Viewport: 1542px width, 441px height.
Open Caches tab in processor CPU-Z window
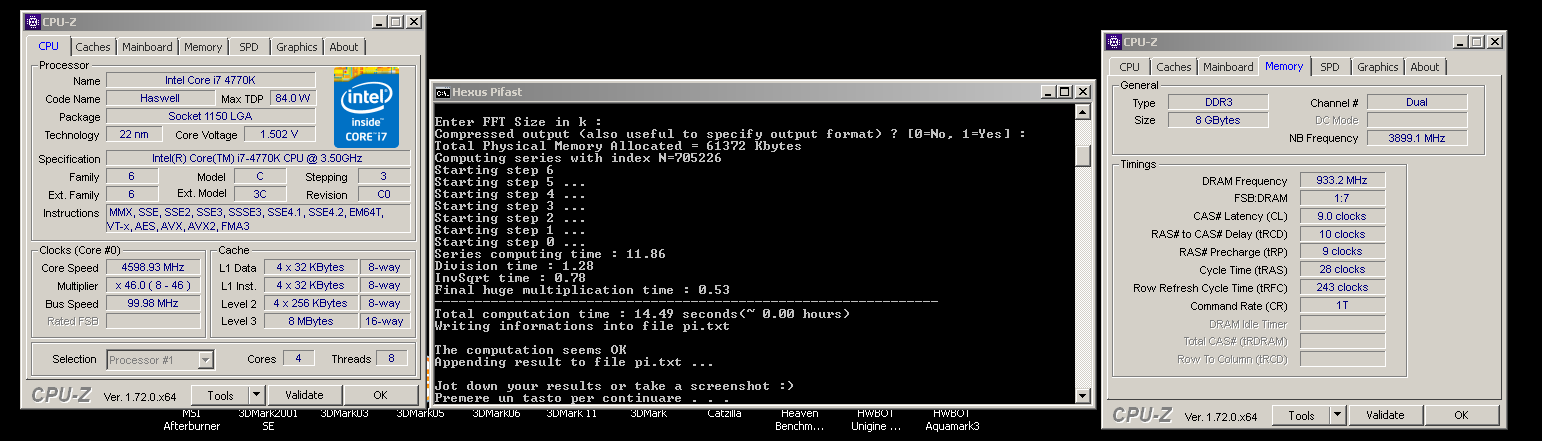tap(93, 47)
